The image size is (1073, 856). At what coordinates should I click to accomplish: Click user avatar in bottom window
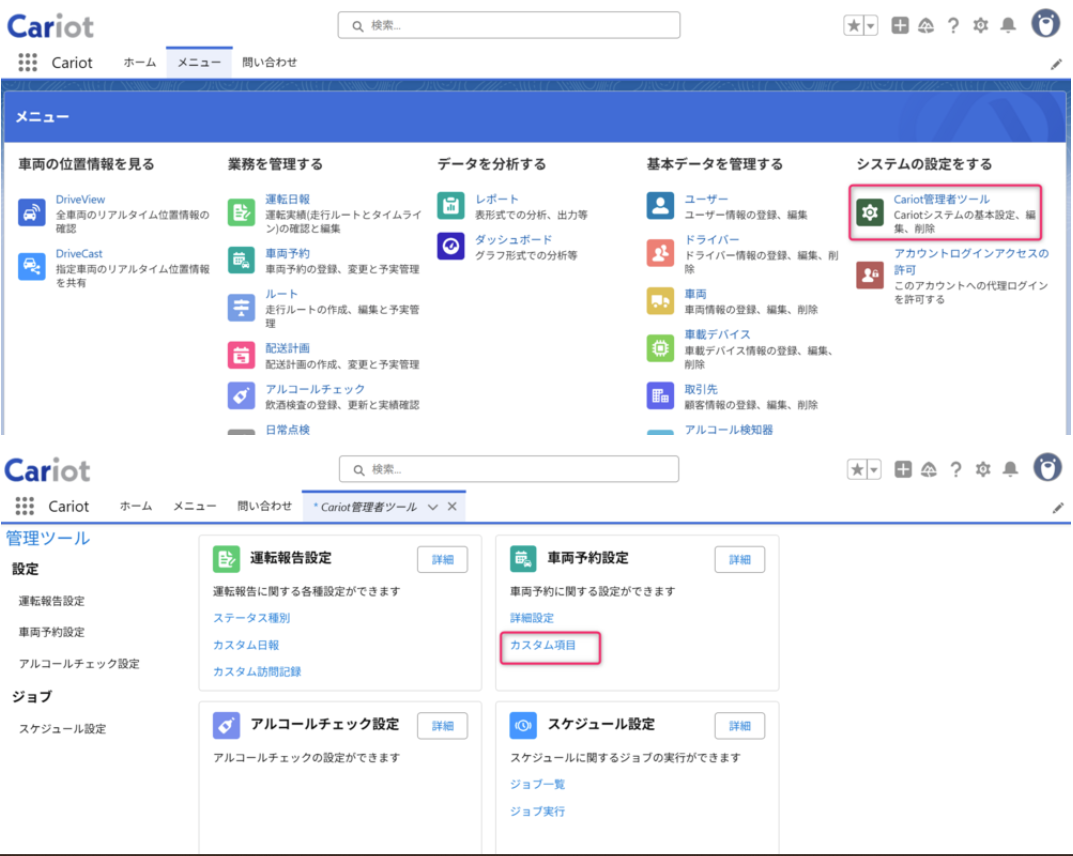click(x=1047, y=468)
